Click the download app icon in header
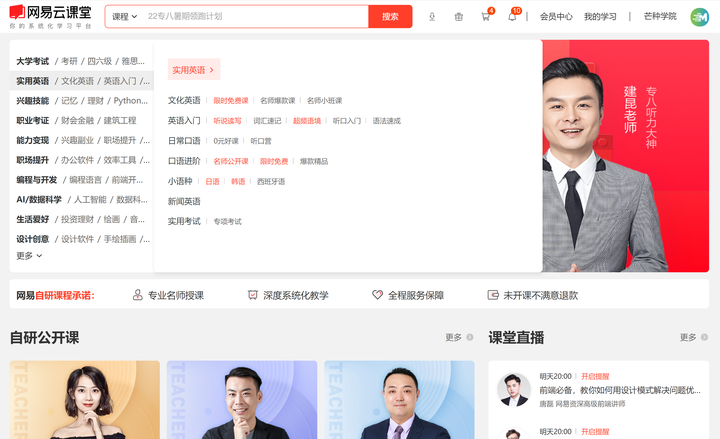 click(x=432, y=17)
